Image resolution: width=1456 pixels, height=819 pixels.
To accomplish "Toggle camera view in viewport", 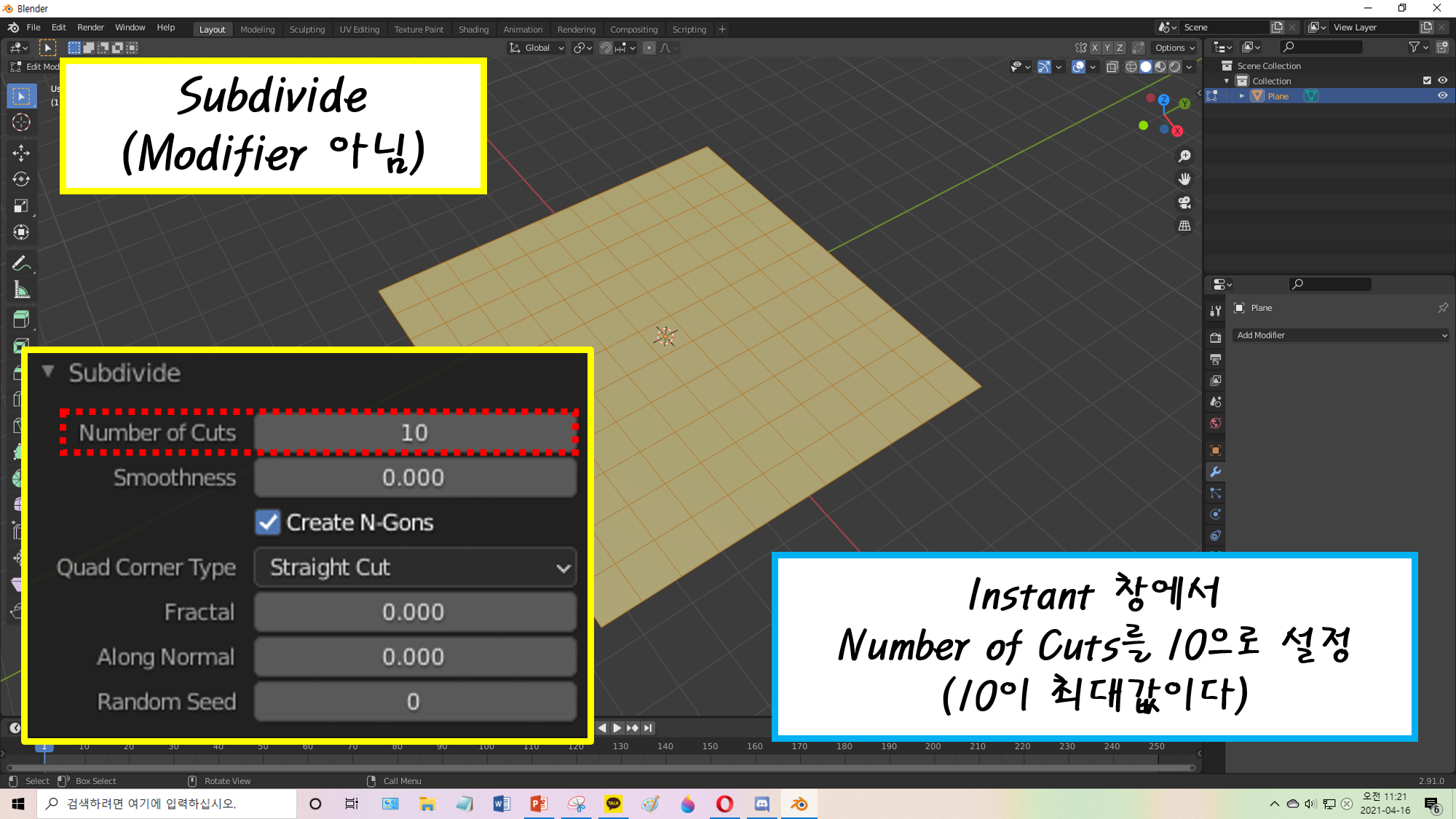I will click(1184, 202).
